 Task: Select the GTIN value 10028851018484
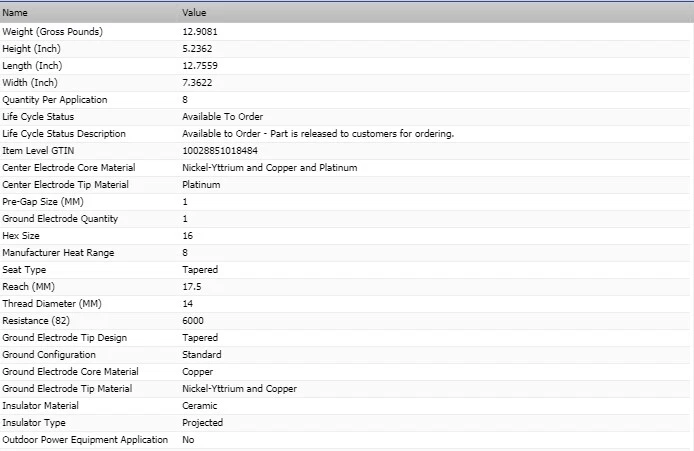click(x=220, y=150)
